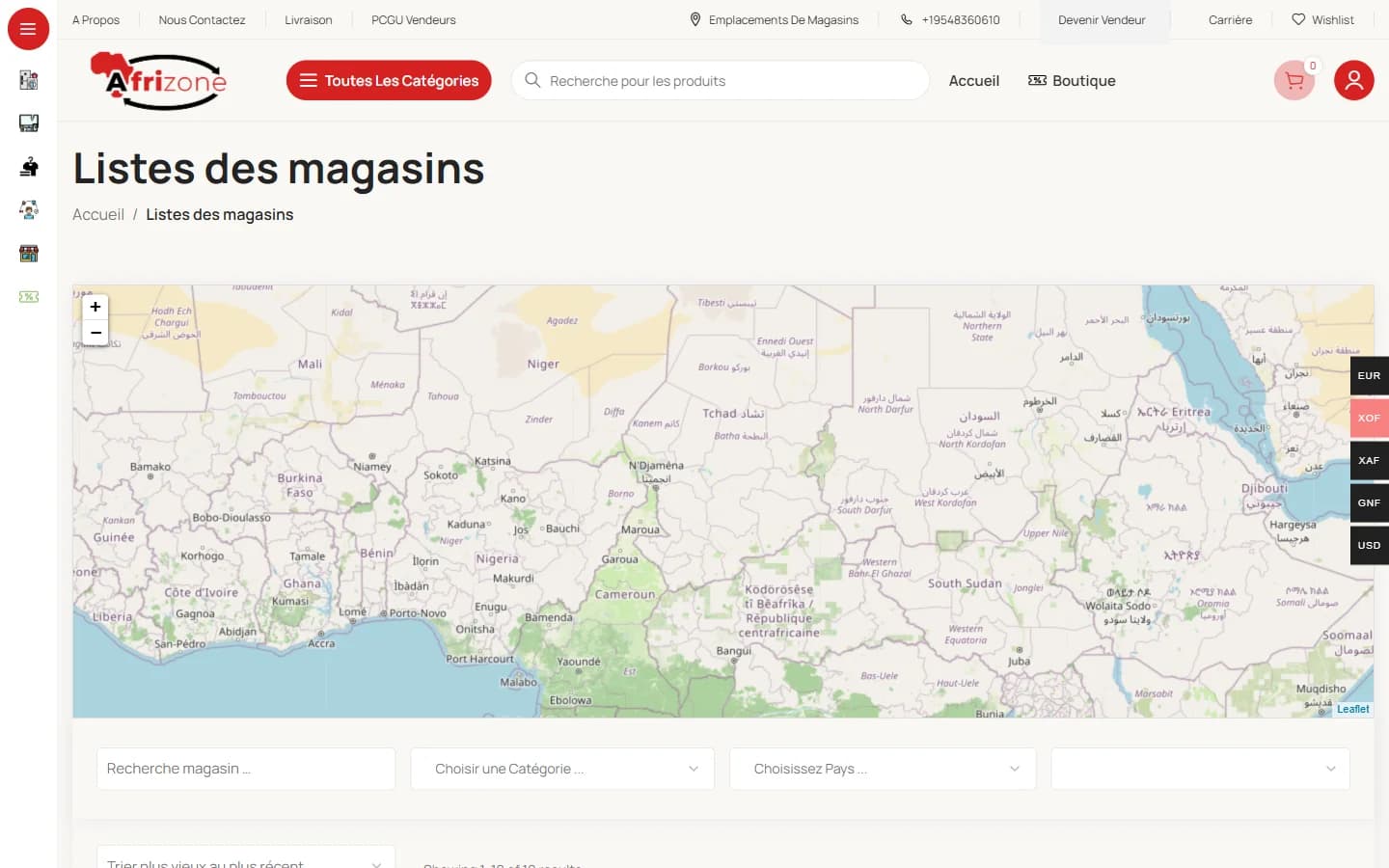Go to the Accueil nav item

coord(973,81)
